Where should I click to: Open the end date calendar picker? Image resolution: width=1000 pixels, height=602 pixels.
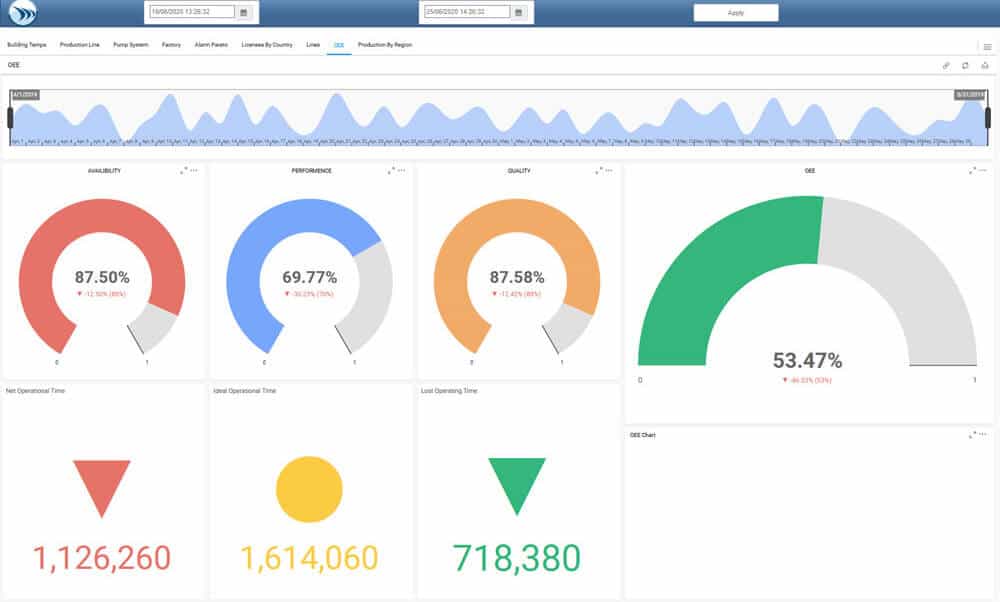click(x=518, y=12)
